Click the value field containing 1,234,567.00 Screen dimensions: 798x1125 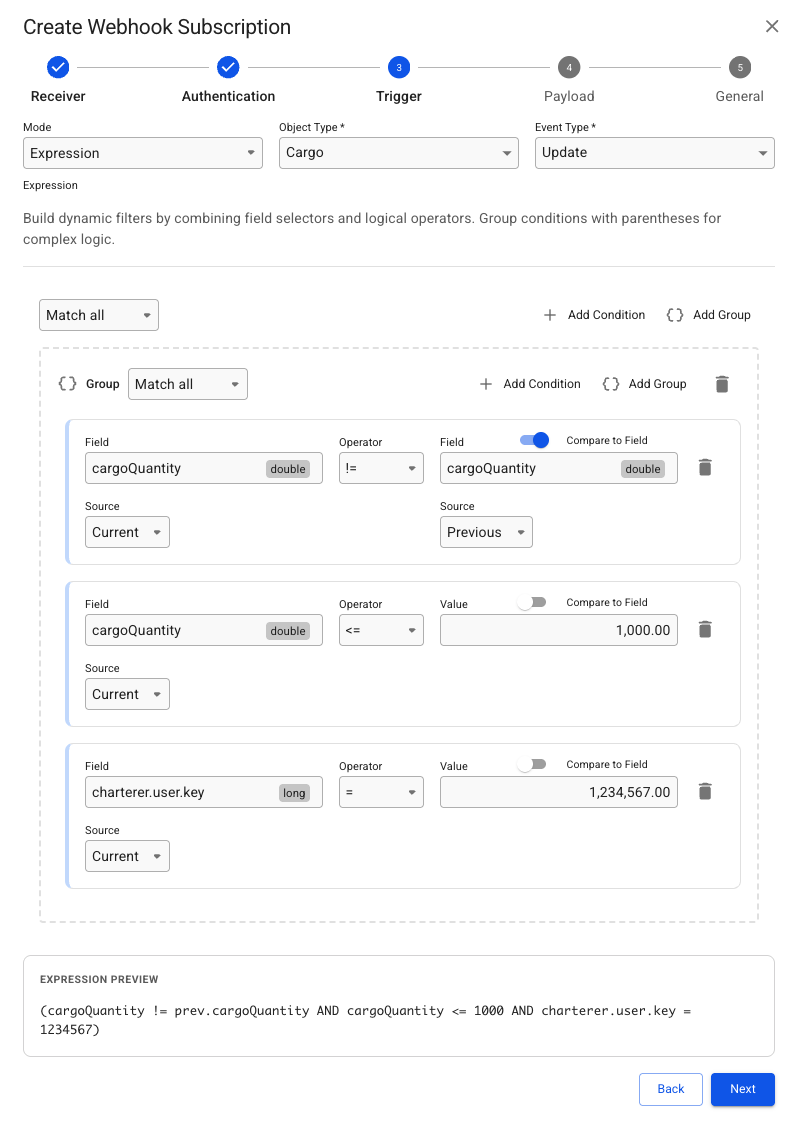[x=558, y=792]
